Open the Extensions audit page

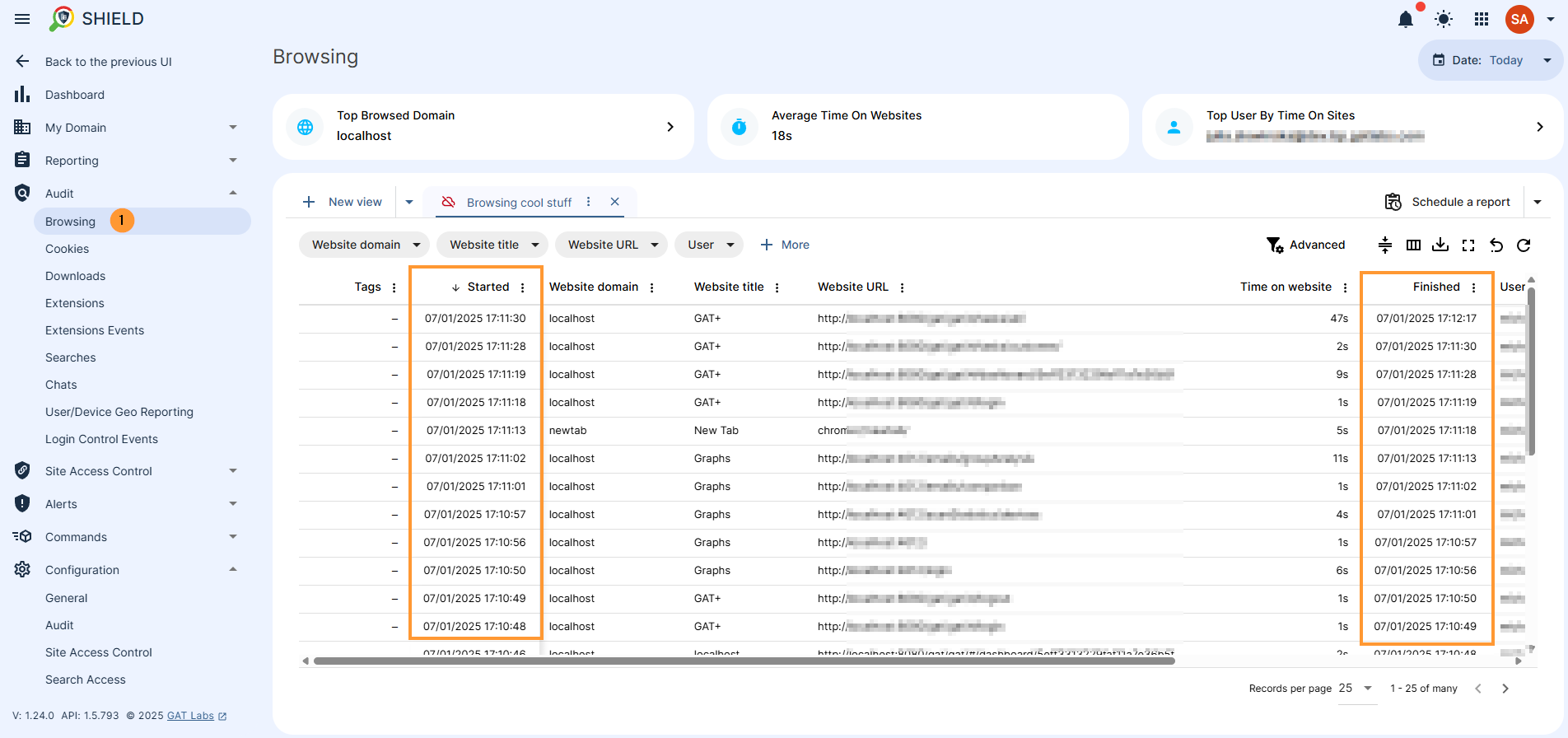click(74, 303)
